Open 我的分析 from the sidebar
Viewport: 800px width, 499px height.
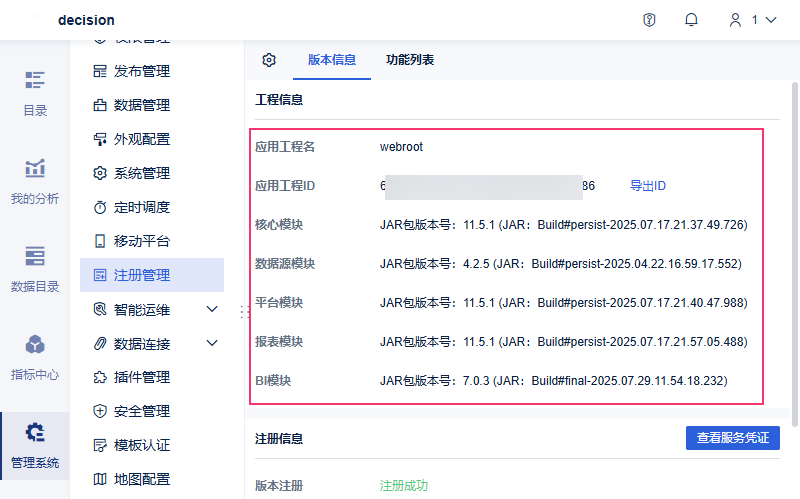(x=35, y=182)
